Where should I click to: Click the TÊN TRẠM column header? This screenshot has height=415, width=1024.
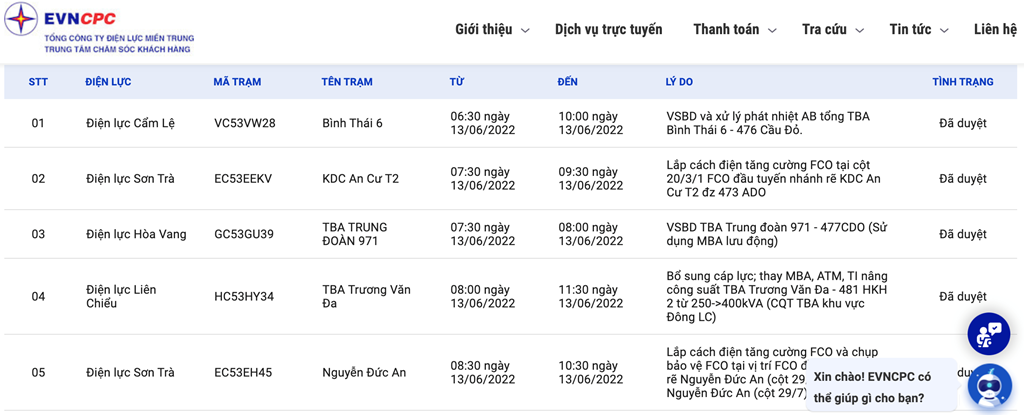[347, 82]
